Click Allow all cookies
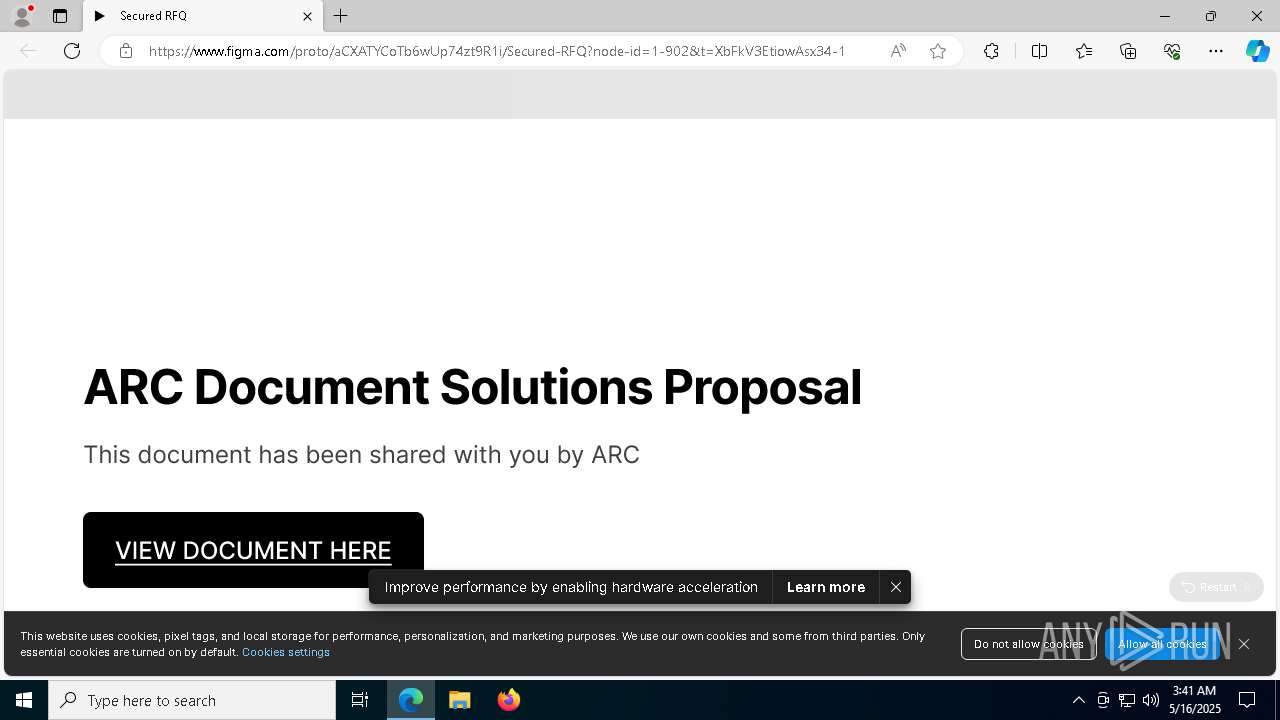 tap(1162, 644)
